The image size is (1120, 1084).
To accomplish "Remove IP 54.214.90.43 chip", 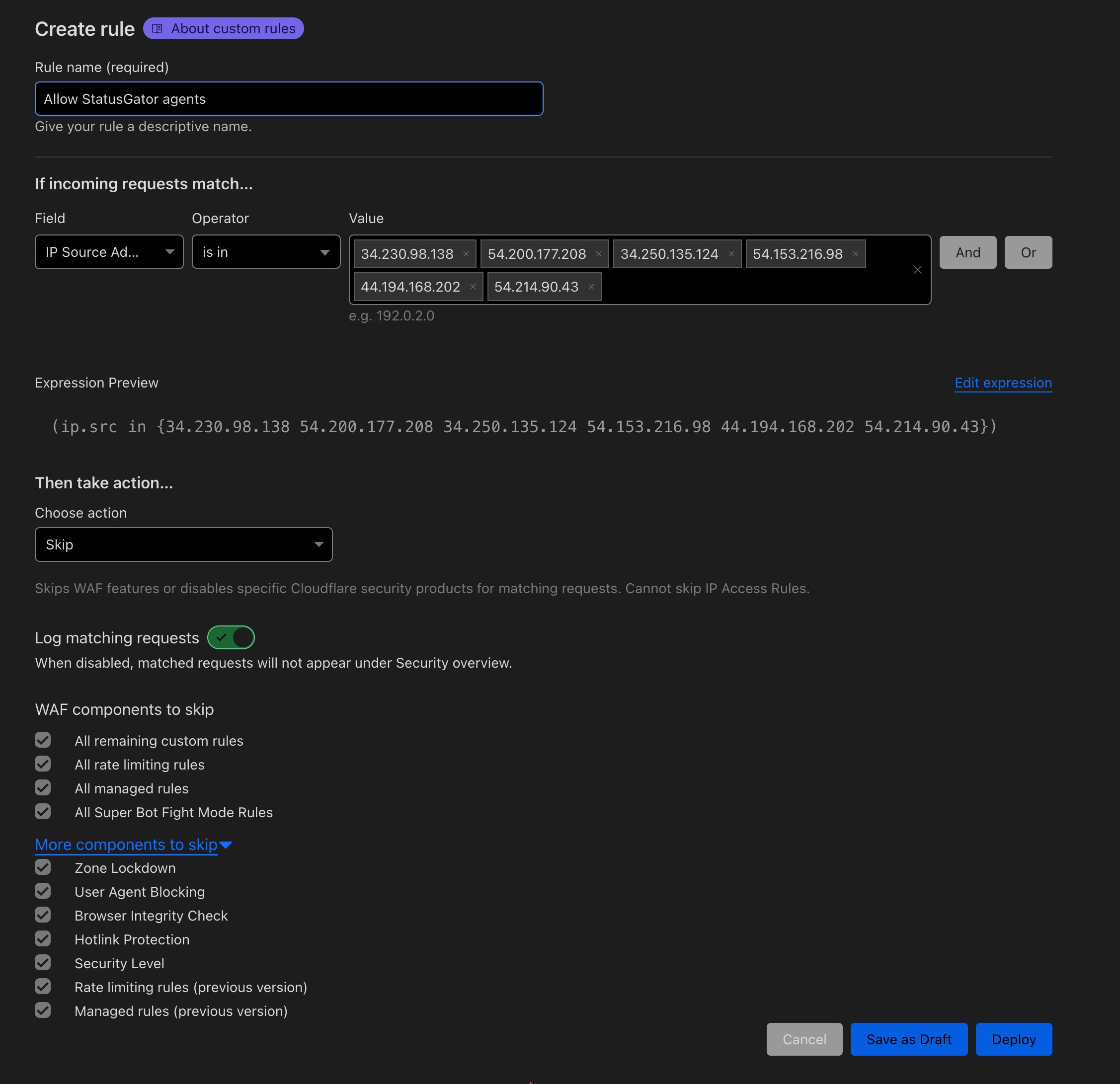I will click(x=591, y=287).
